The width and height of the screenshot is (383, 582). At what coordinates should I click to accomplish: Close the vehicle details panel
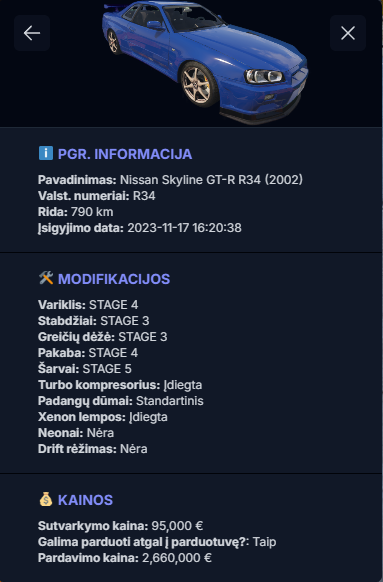348,33
